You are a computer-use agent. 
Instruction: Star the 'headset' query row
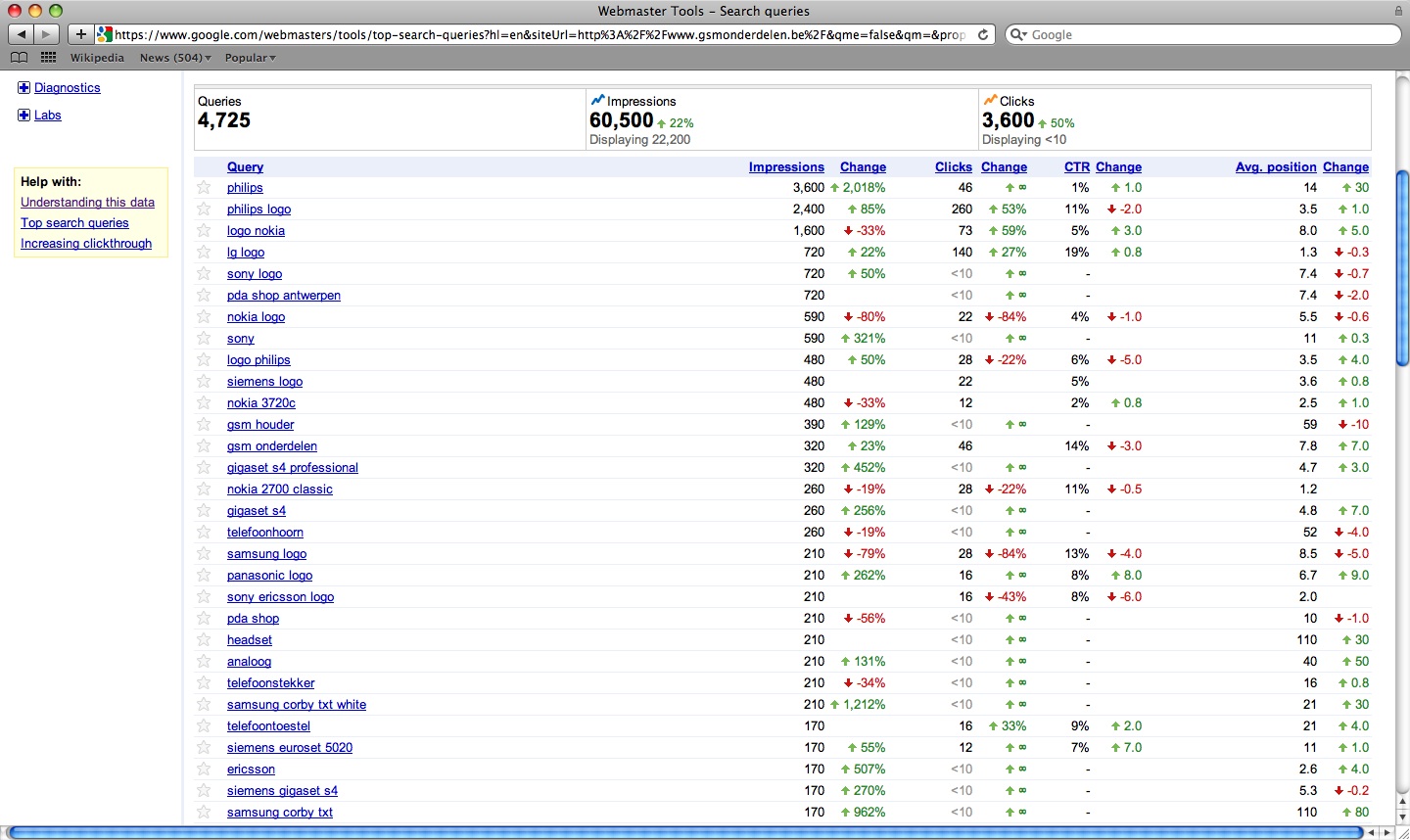pyautogui.click(x=204, y=639)
